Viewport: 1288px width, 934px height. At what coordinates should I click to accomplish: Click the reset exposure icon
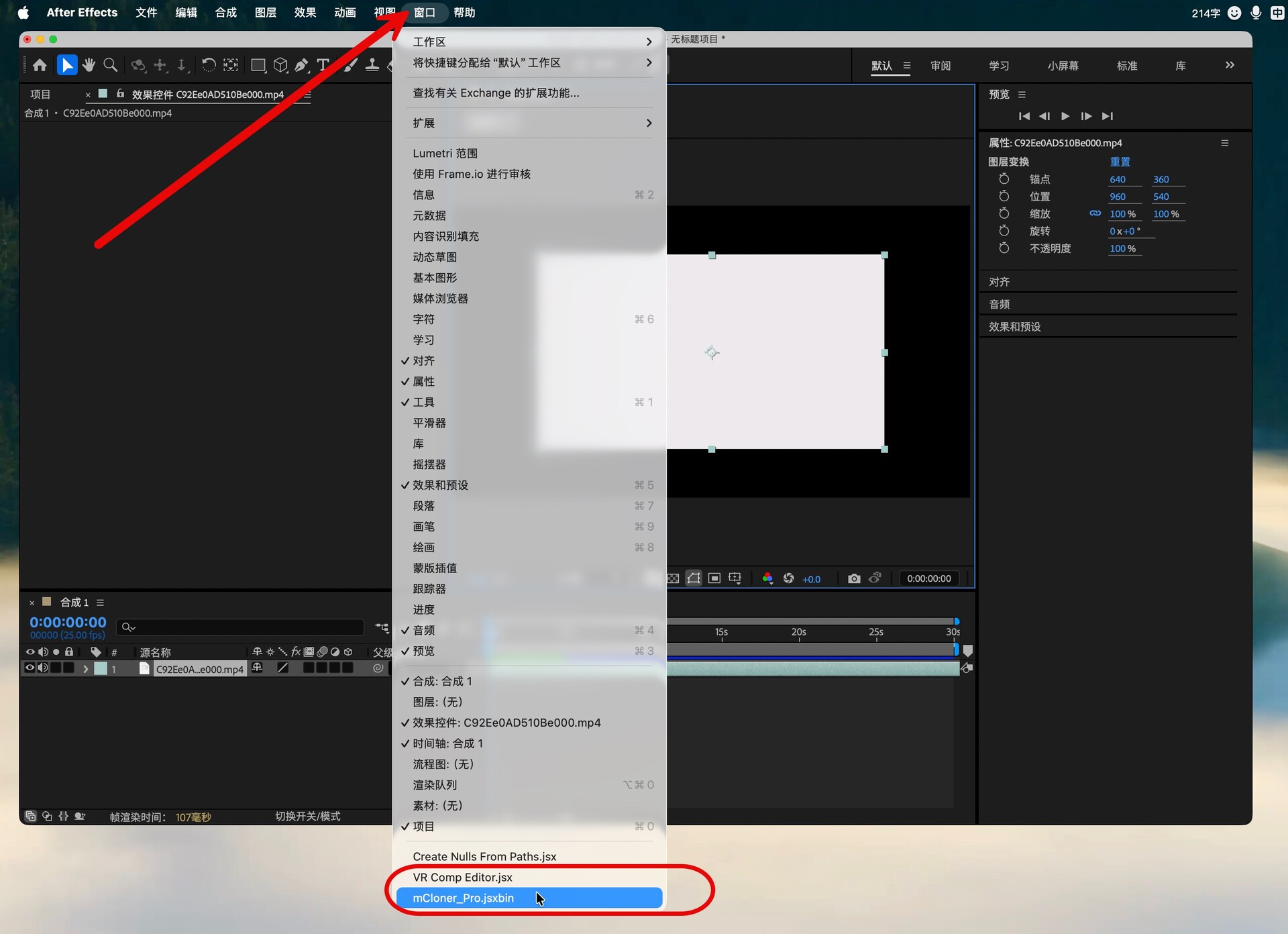(789, 578)
